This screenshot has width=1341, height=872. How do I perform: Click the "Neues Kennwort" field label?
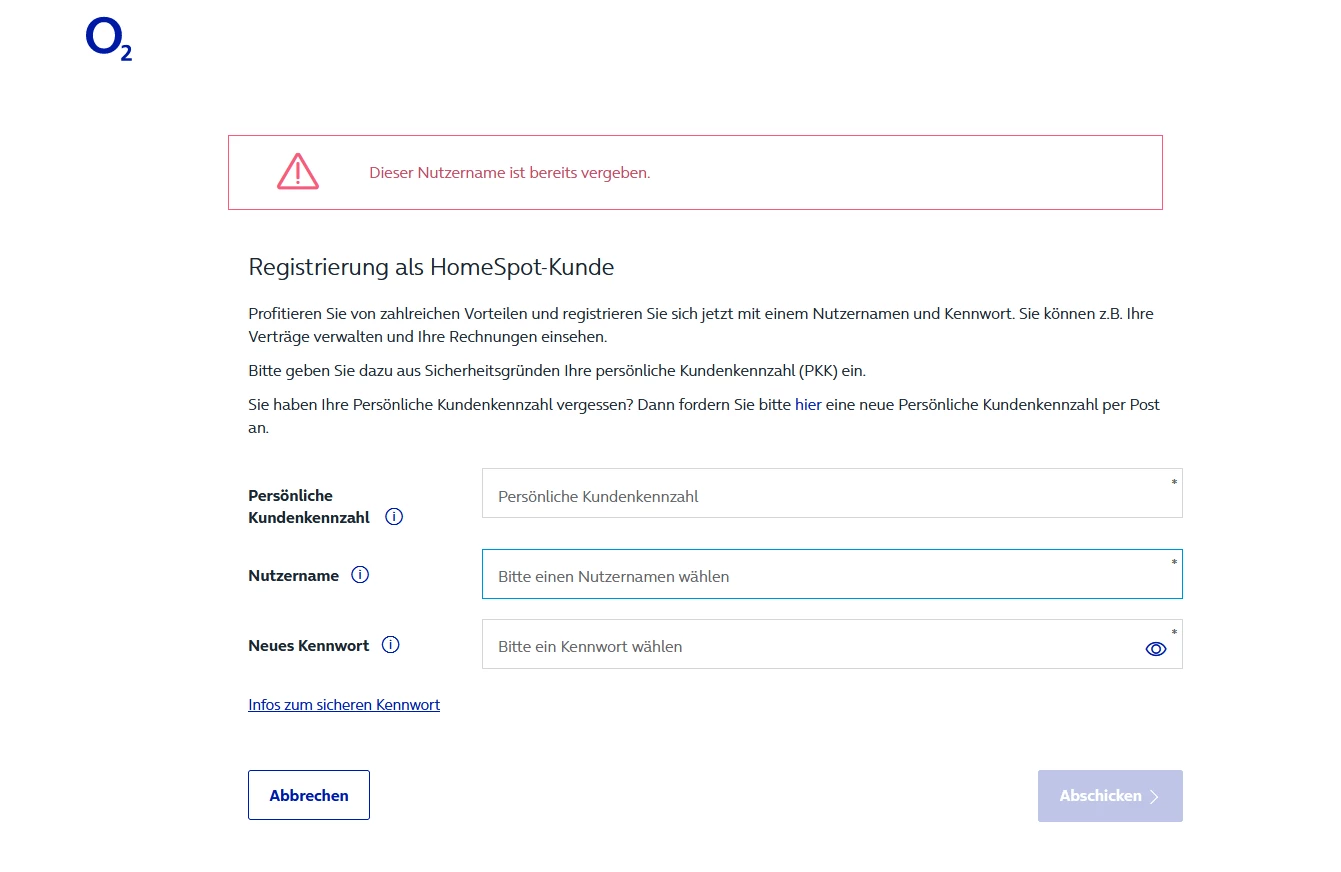pos(309,646)
